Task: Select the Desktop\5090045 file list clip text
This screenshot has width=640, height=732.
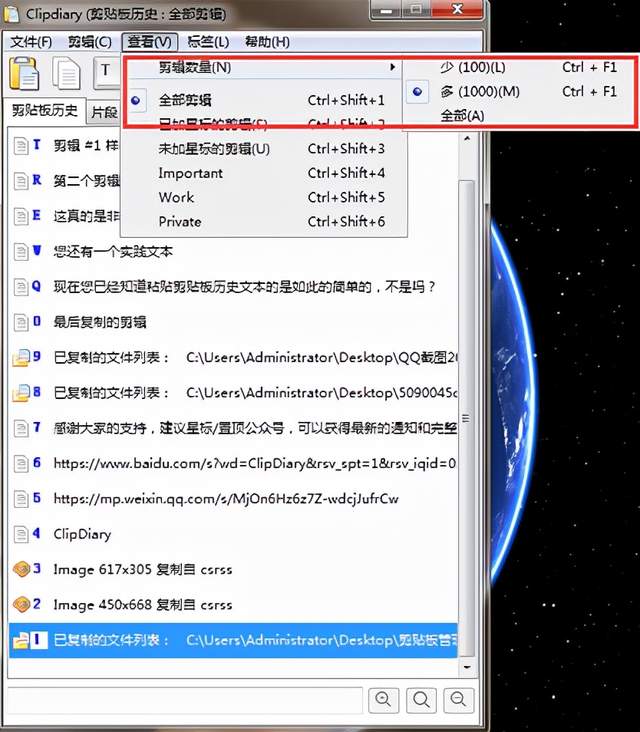Action: tap(255, 393)
